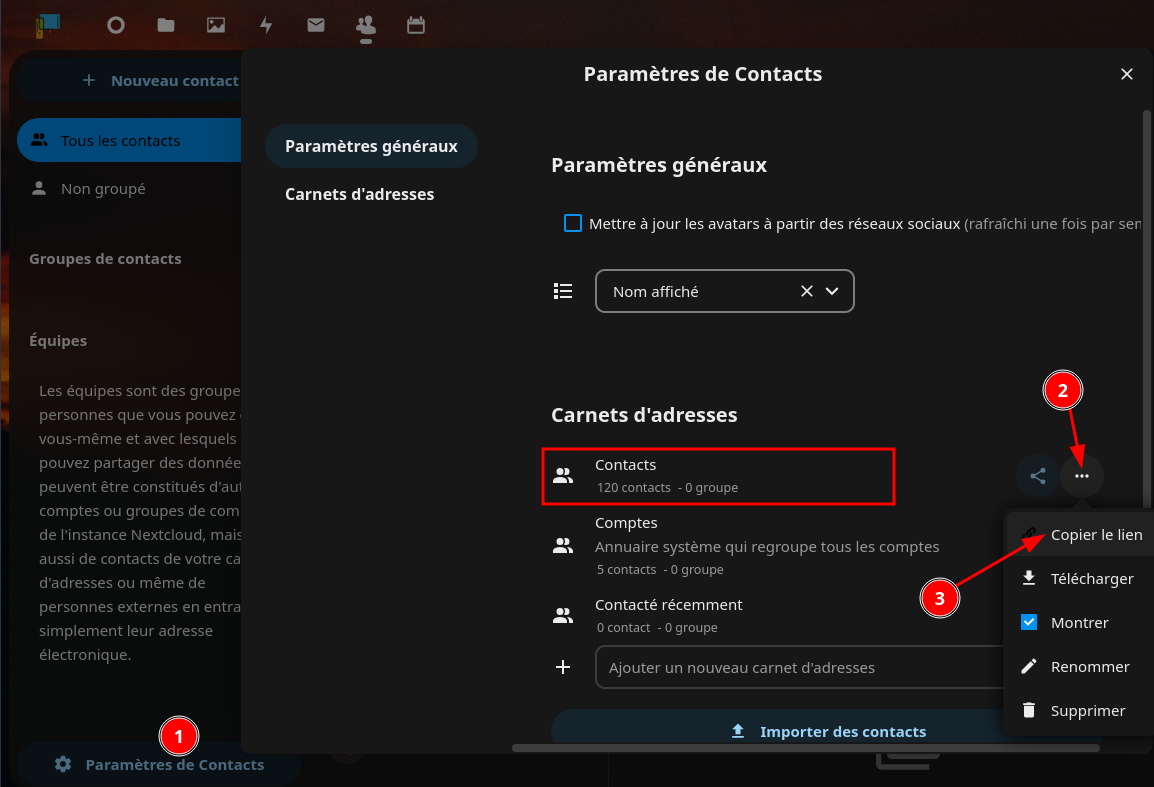Clear the Nom affiché selection
The image size is (1154, 787).
[806, 291]
